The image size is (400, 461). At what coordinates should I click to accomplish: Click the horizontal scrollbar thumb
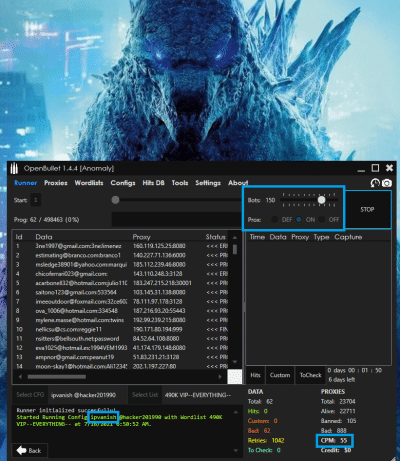(x=57, y=377)
